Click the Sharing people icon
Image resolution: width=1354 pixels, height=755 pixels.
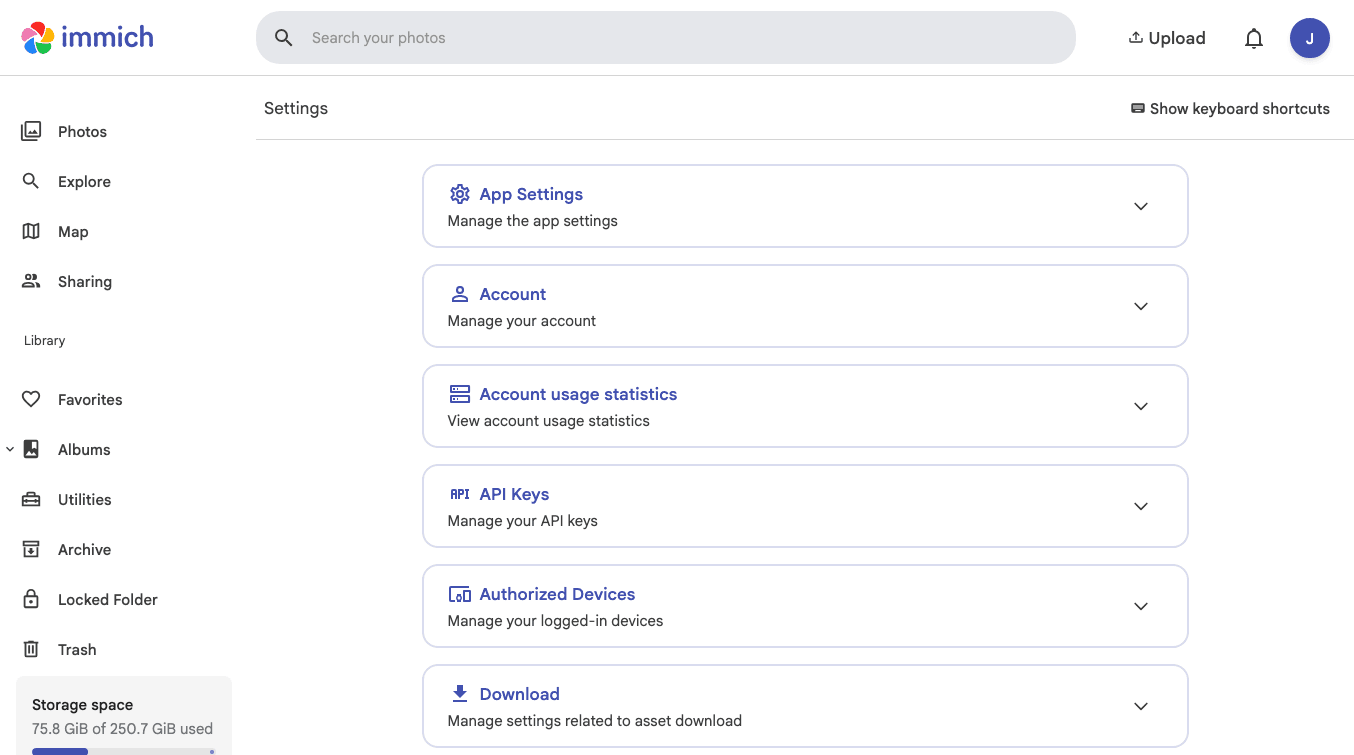click(x=31, y=281)
